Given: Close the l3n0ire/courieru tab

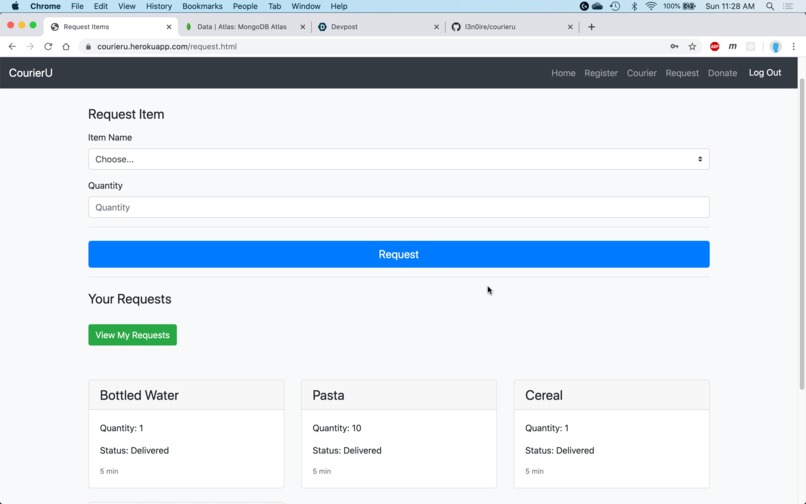Looking at the screenshot, I should coord(570,27).
